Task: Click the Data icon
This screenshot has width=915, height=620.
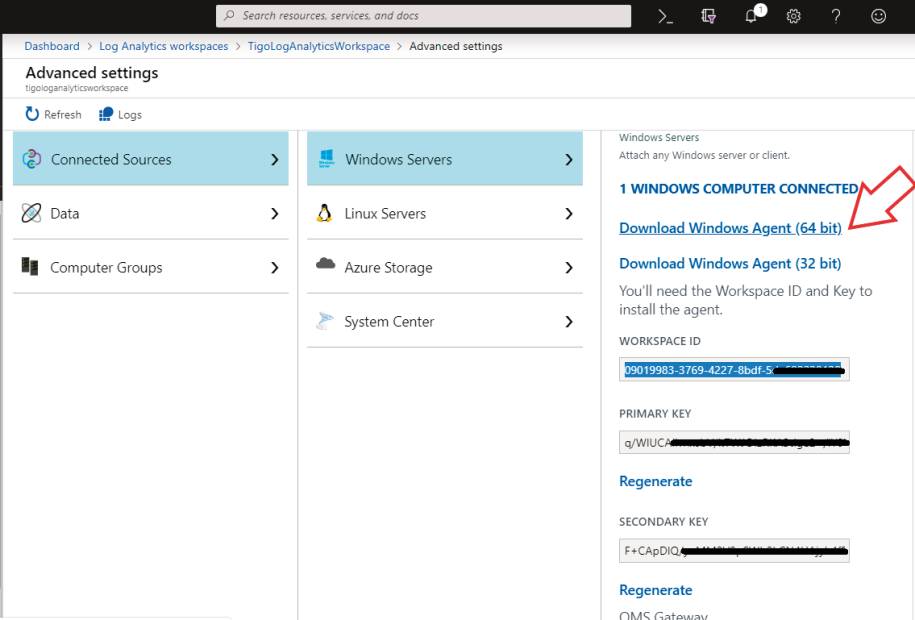Action: (31, 213)
